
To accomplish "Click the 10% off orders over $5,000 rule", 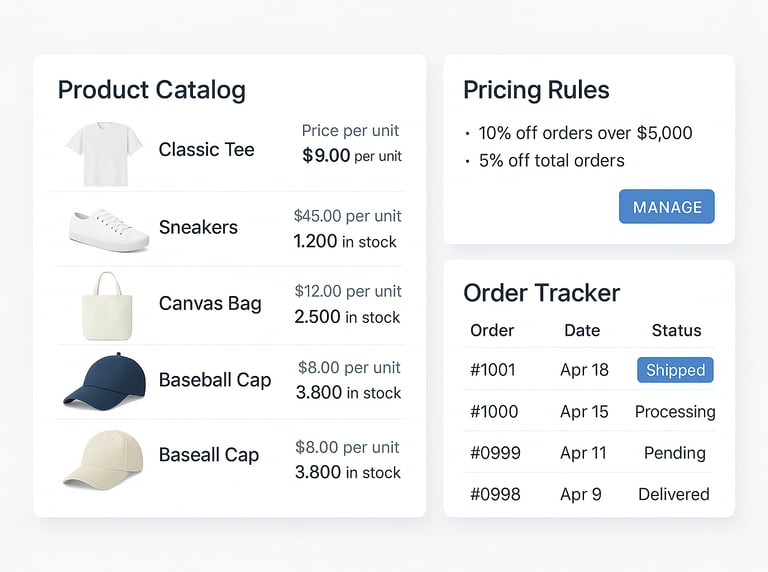I will pos(585,133).
